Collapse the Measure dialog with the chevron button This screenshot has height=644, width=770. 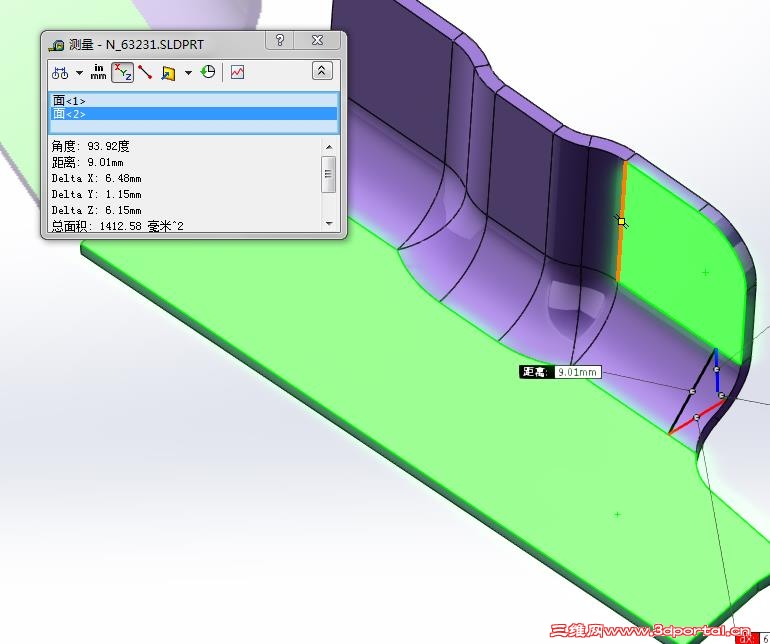(322, 71)
